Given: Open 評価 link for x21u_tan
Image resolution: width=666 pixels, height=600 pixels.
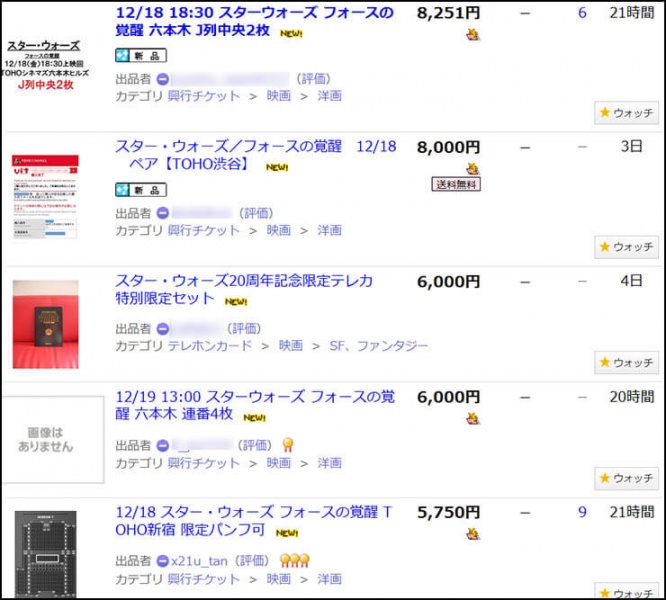Looking at the screenshot, I should point(252,561).
